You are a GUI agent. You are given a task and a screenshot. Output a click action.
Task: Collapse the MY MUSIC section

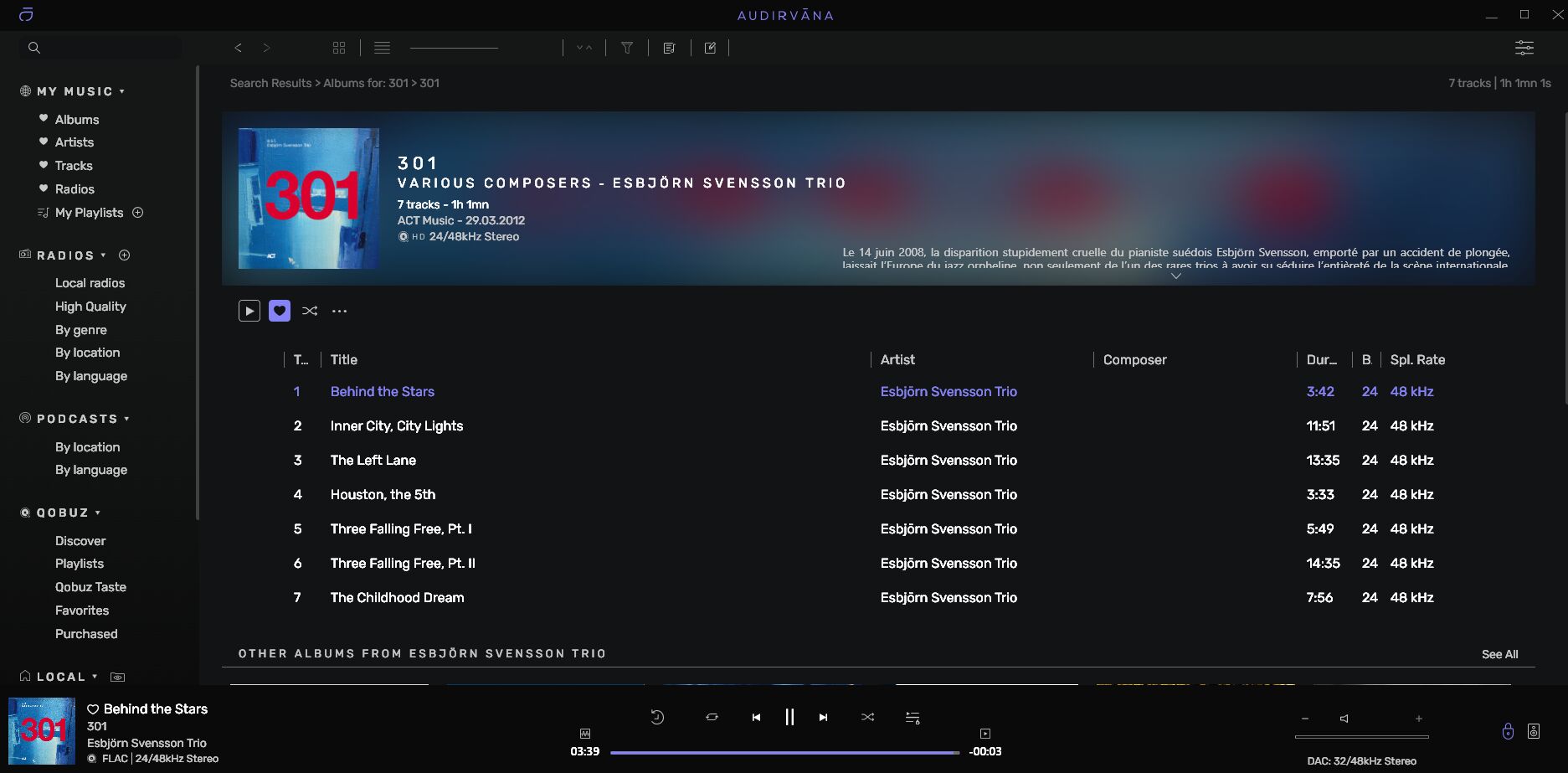point(122,91)
